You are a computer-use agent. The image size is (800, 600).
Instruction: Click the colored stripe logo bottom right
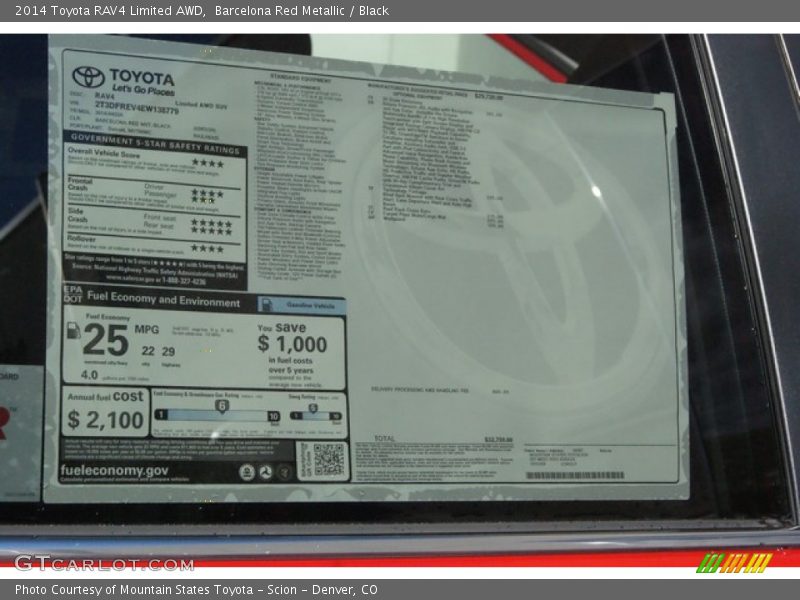pos(734,562)
